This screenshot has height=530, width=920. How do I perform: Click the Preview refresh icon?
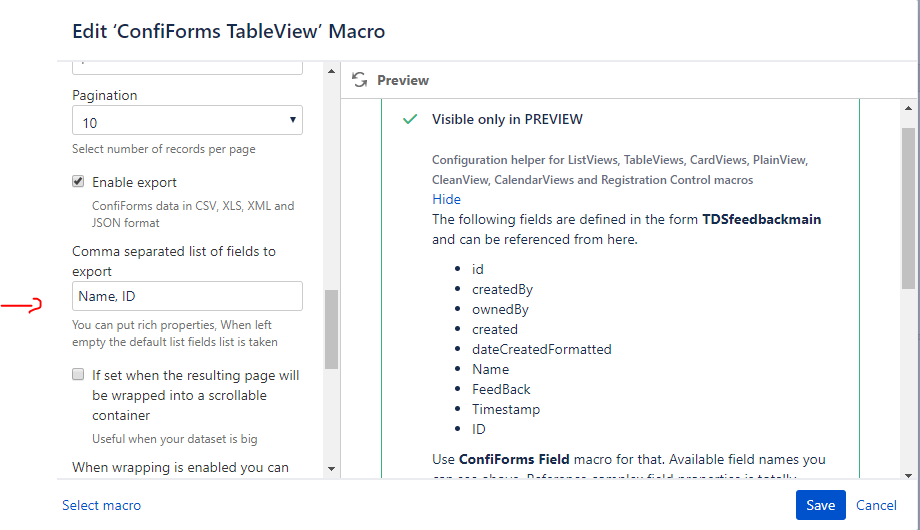coord(360,80)
